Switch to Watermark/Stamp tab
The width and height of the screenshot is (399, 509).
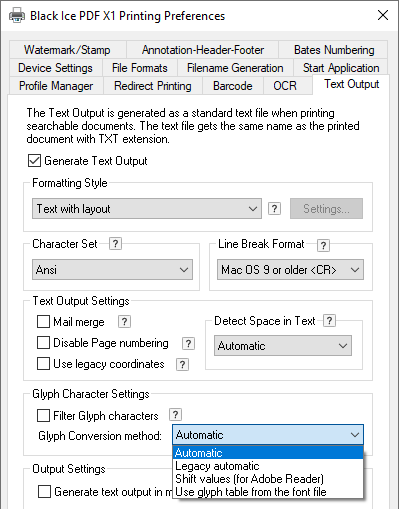point(68,50)
